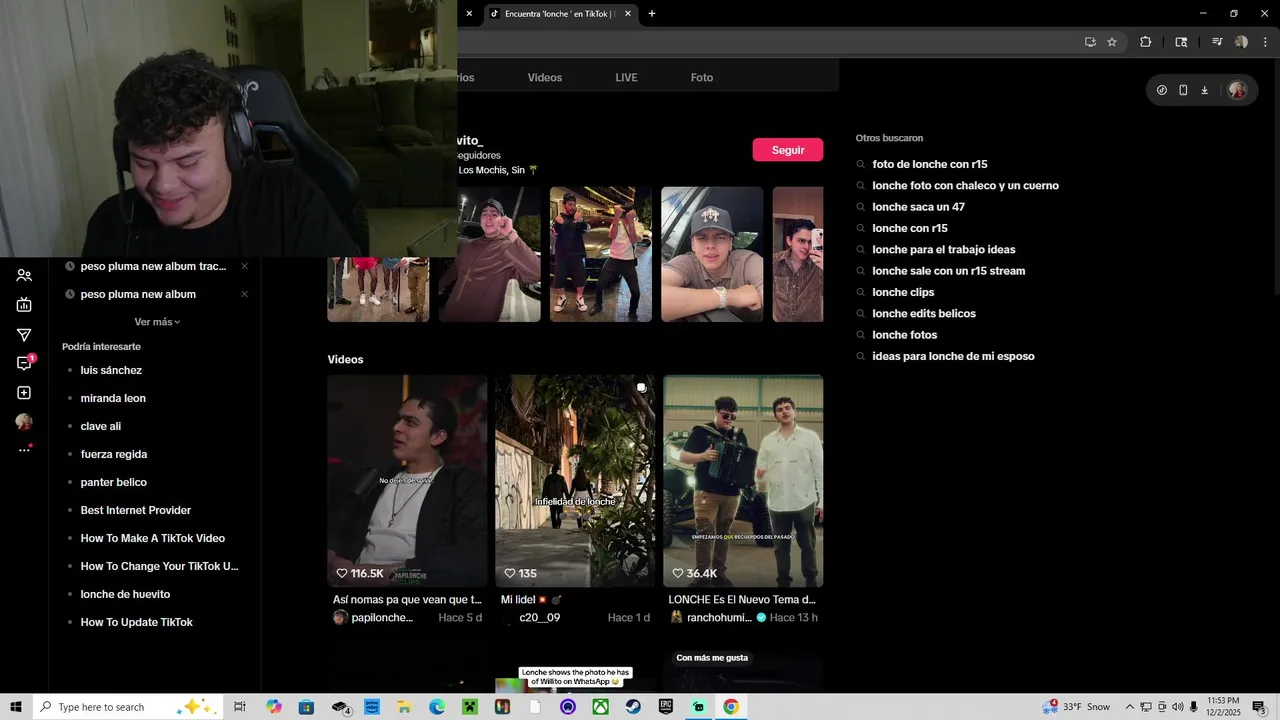Switch to the Foto search tab
Viewport: 1280px width, 720px height.
(x=702, y=78)
